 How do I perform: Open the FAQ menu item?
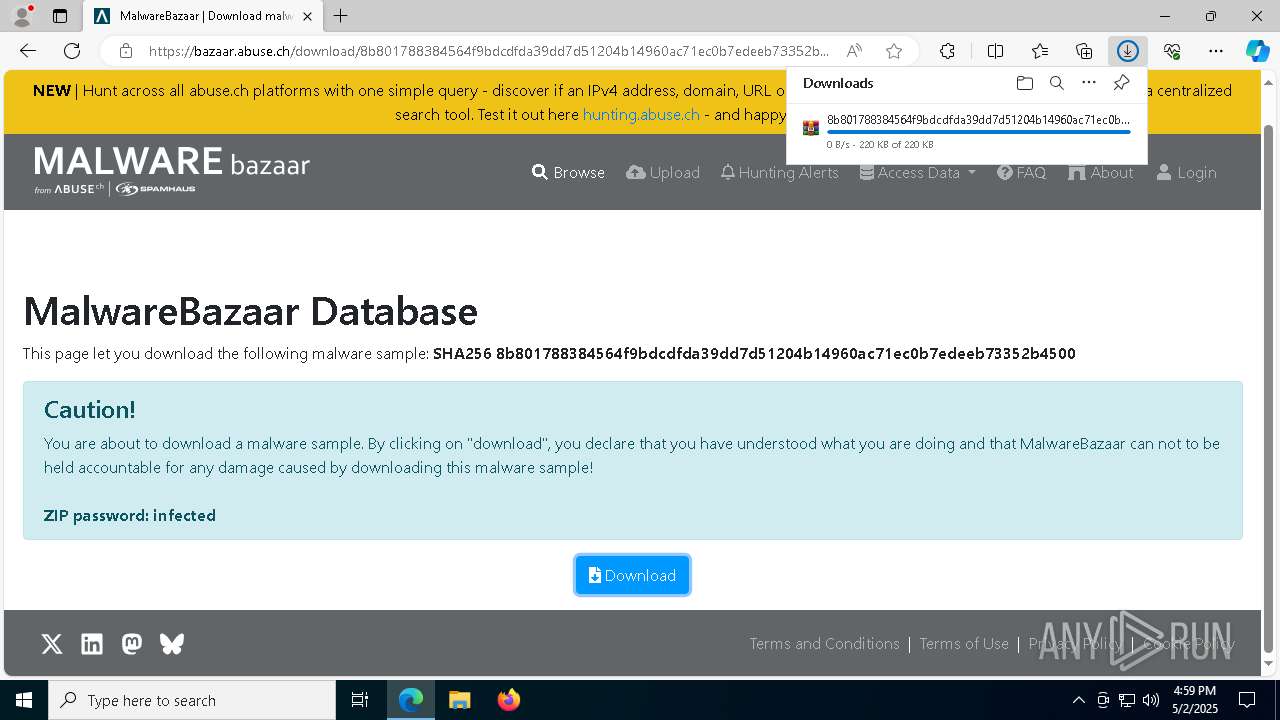click(1021, 173)
